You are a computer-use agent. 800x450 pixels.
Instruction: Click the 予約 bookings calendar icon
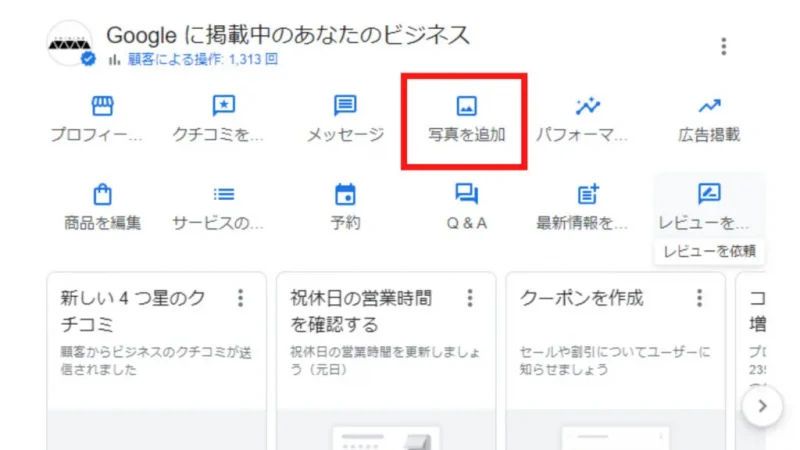click(x=345, y=194)
